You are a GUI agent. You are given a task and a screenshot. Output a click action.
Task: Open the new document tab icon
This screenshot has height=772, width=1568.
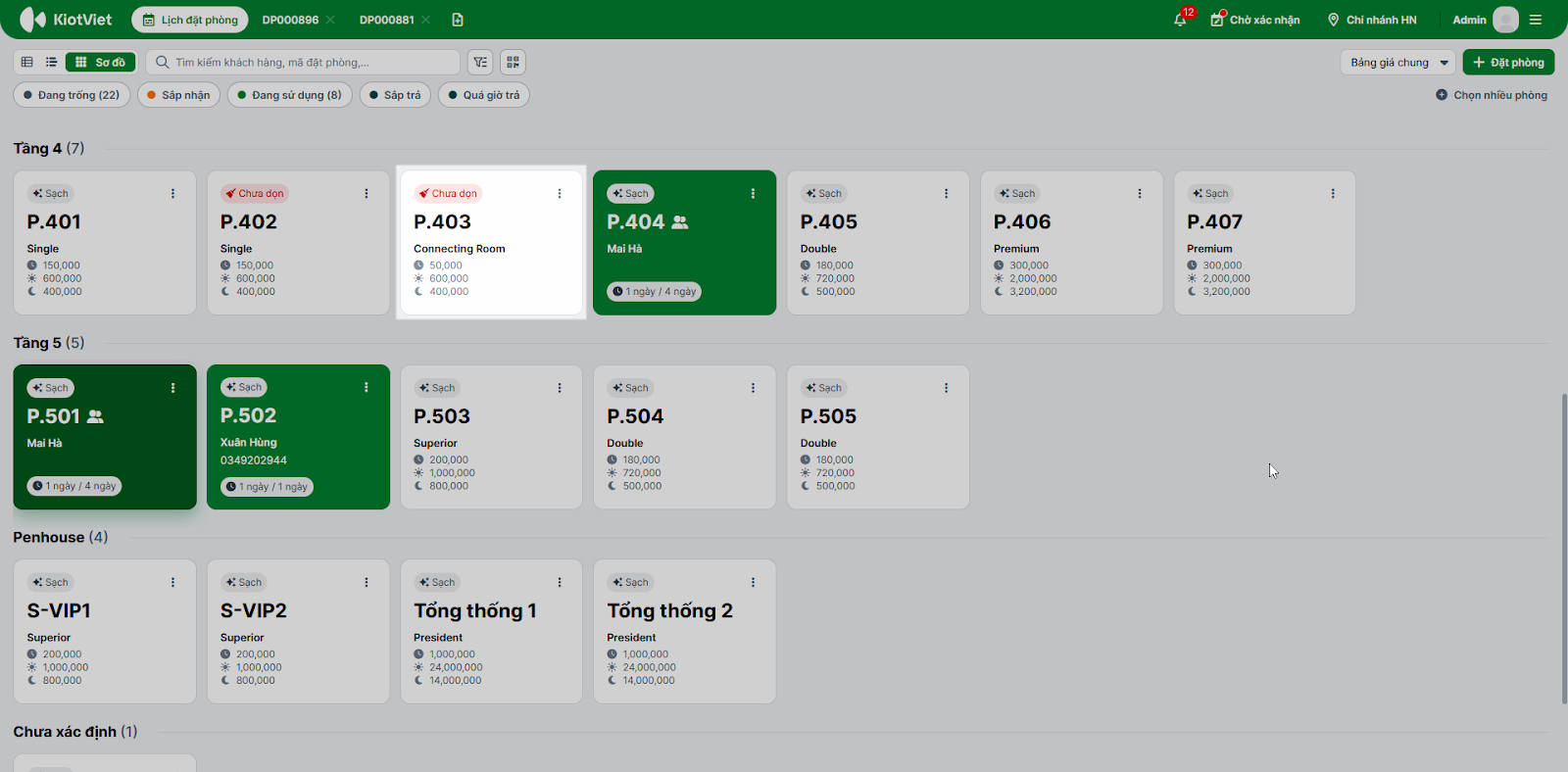click(x=458, y=20)
